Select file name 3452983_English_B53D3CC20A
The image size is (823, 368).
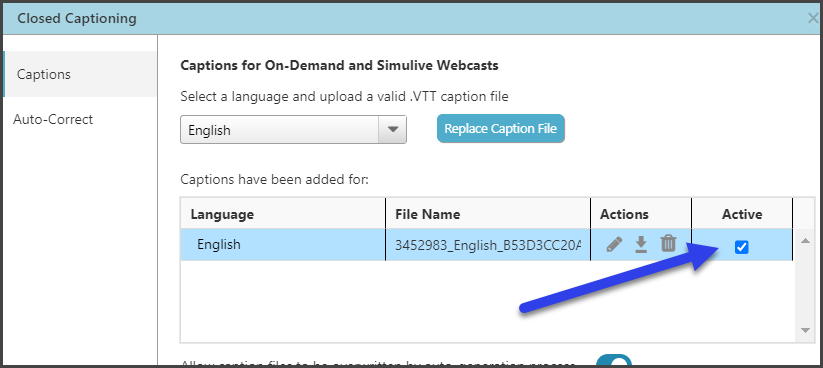[488, 245]
